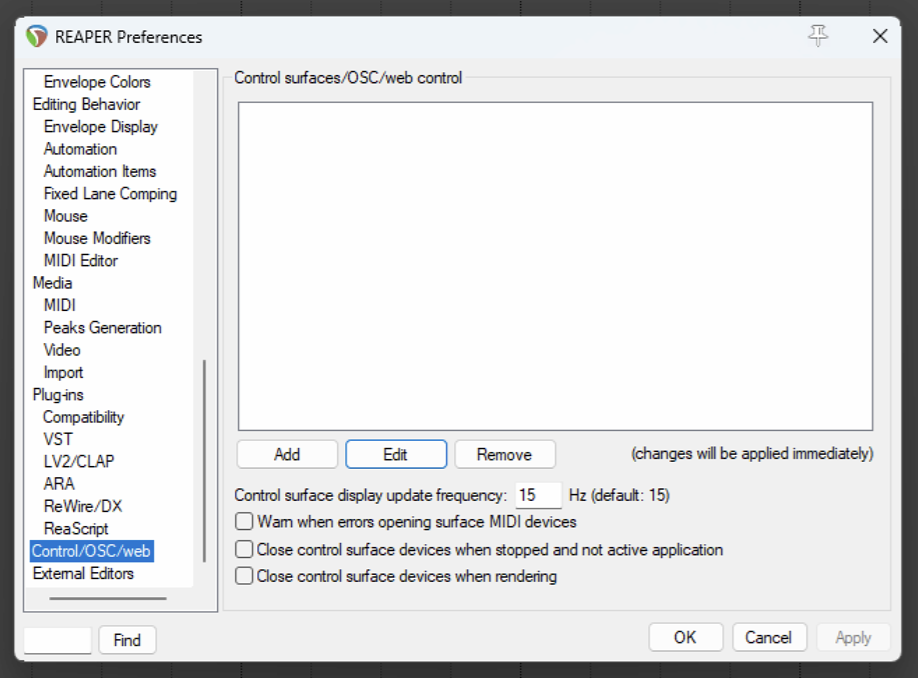Viewport: 918px width, 678px height.
Task: Click the display update frequency input field
Action: (x=538, y=495)
